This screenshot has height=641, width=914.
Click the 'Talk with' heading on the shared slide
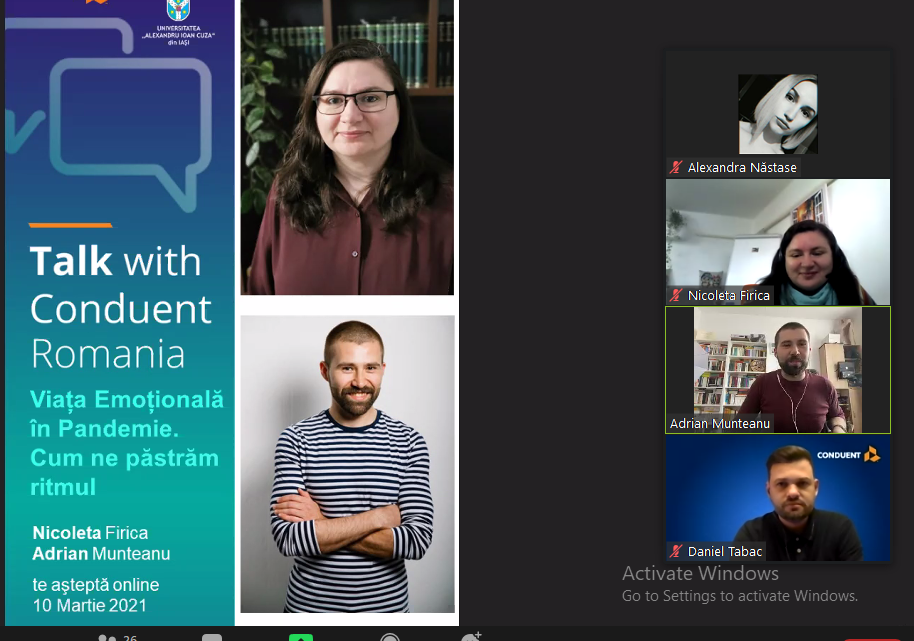115,260
